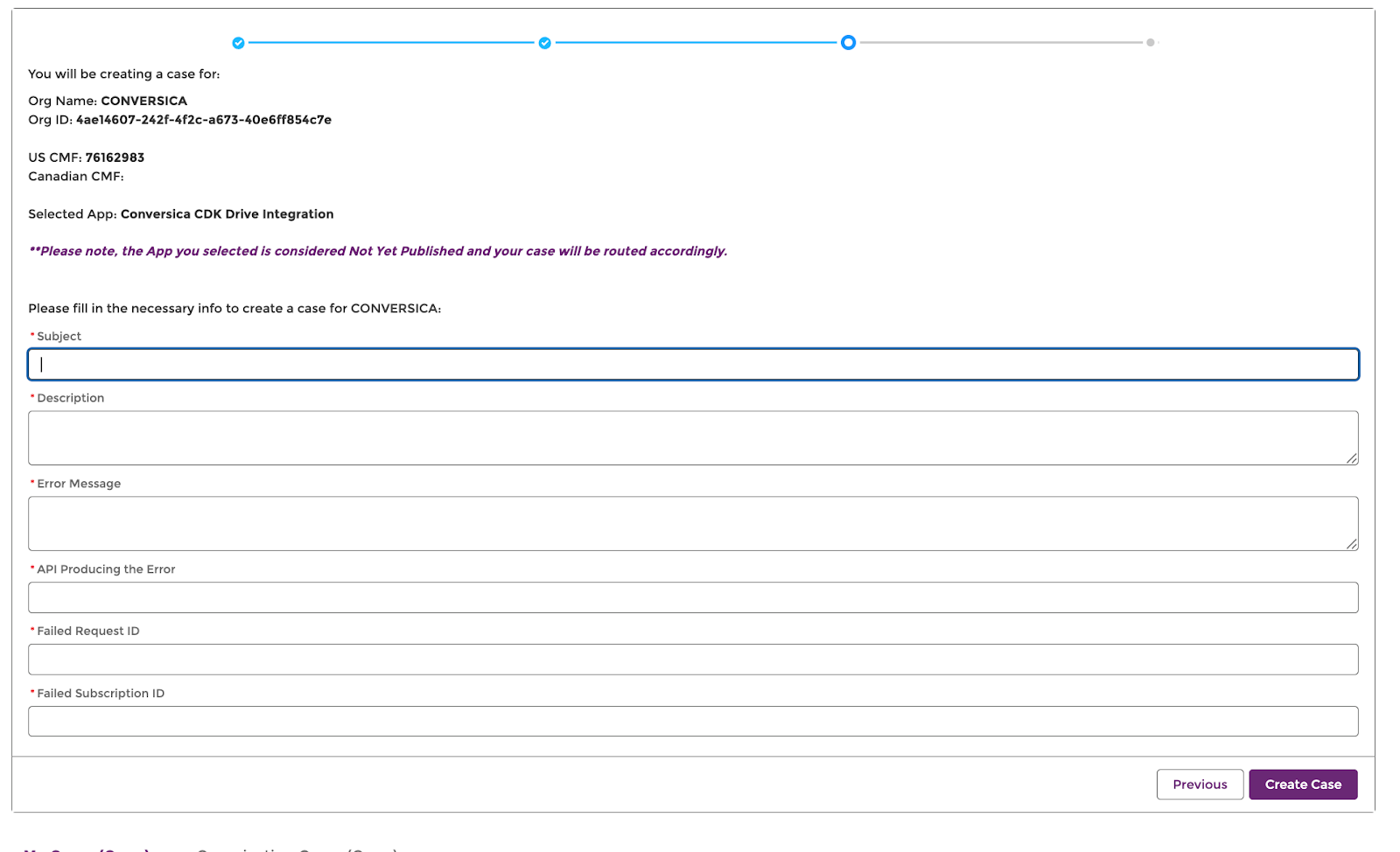Click into the Error Message text area
This screenshot has width=1400, height=852.
692,524
